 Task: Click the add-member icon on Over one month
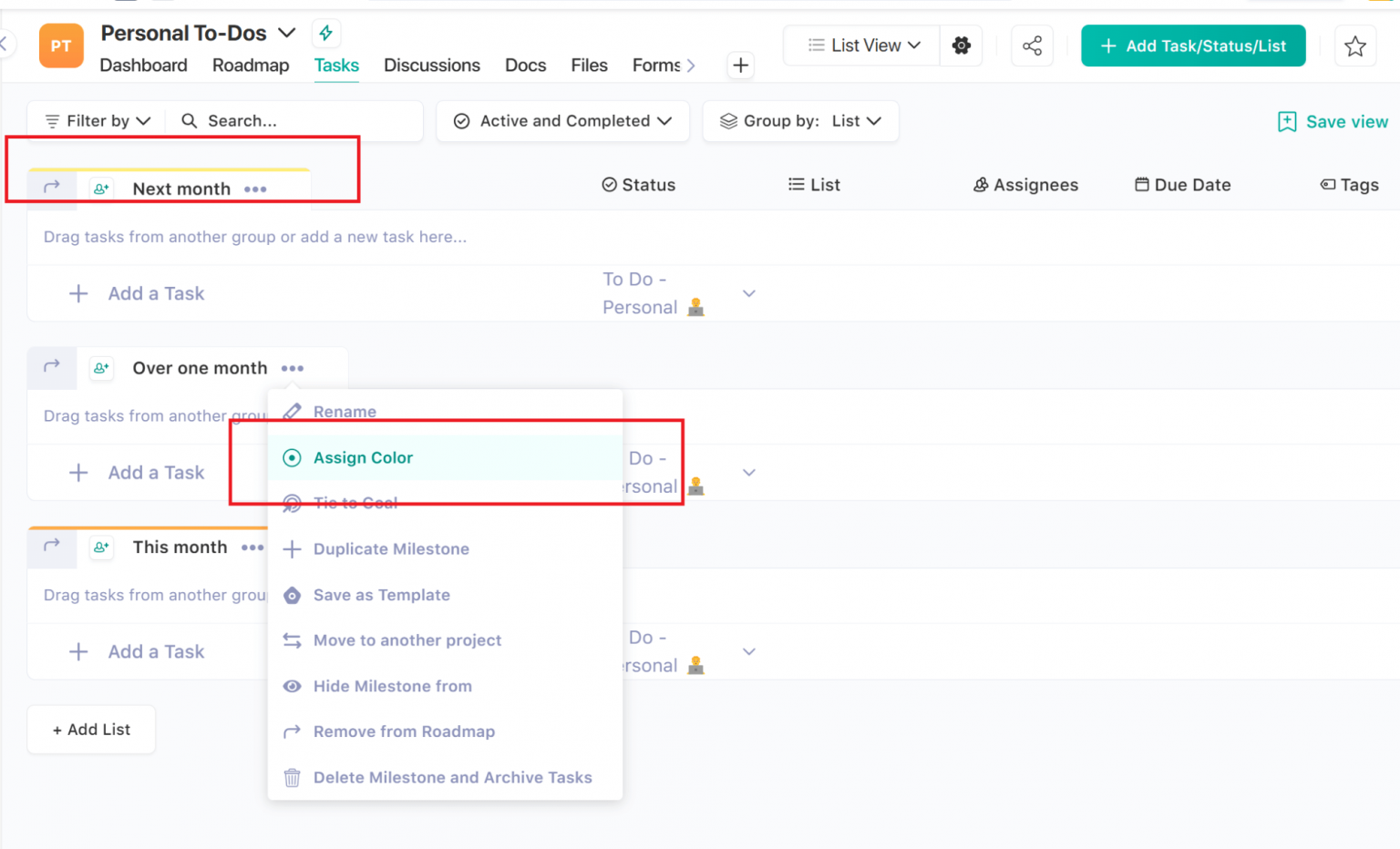[x=101, y=368]
